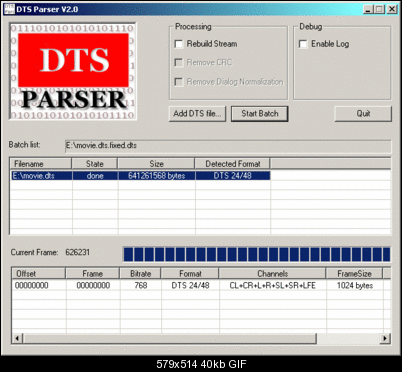Click the 'done' state cell

coord(95,176)
